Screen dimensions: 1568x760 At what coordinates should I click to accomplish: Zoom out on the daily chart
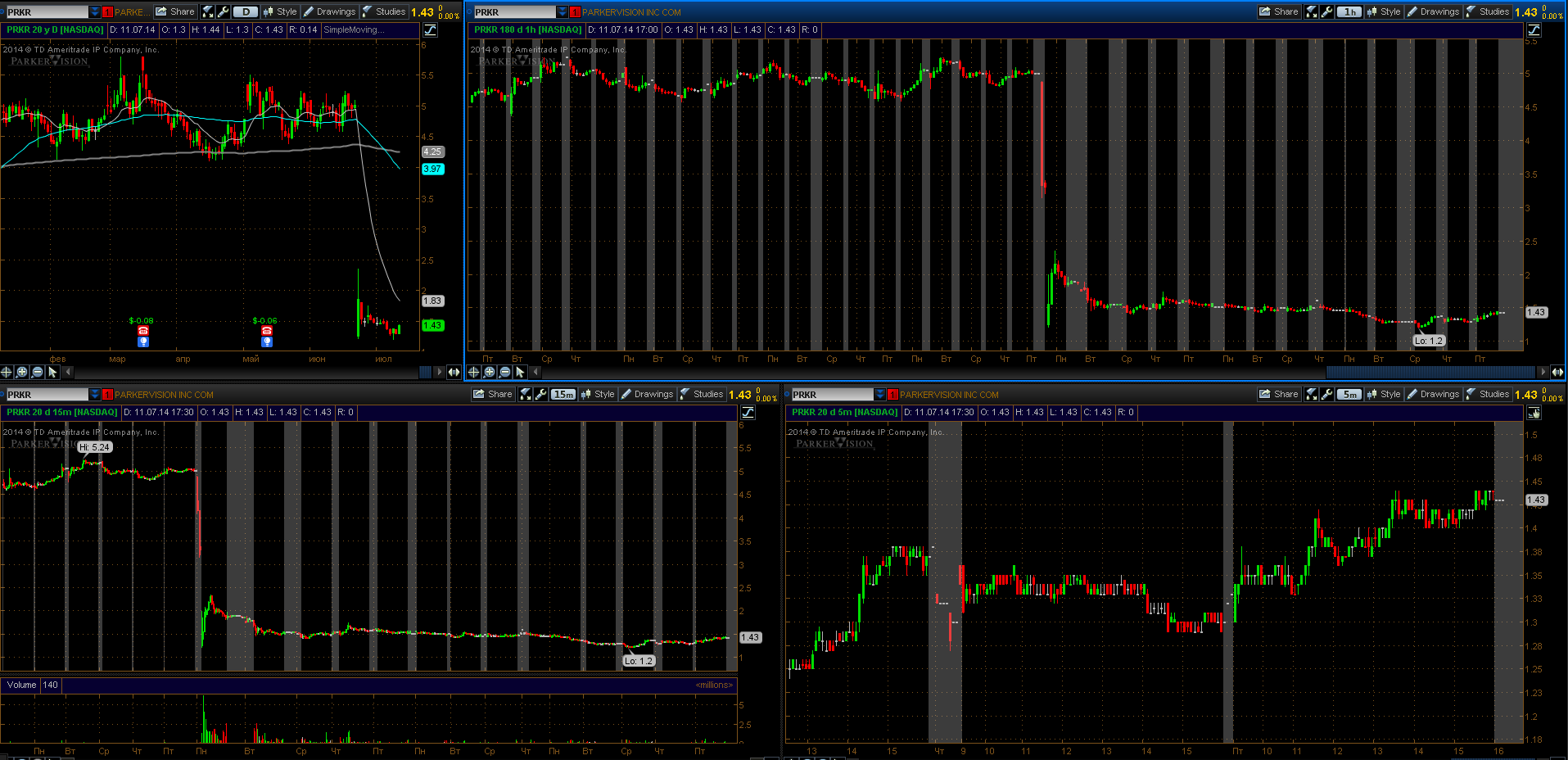(x=38, y=372)
